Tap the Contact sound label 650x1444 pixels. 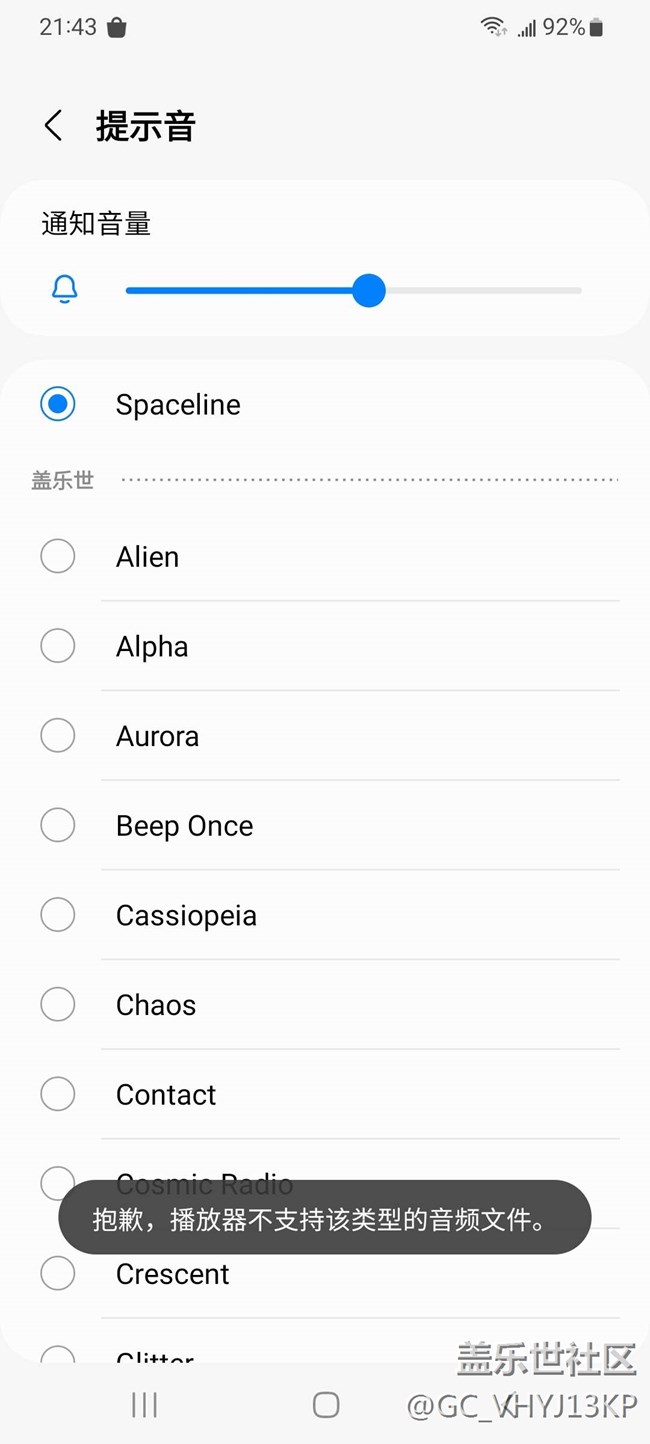tap(166, 1095)
